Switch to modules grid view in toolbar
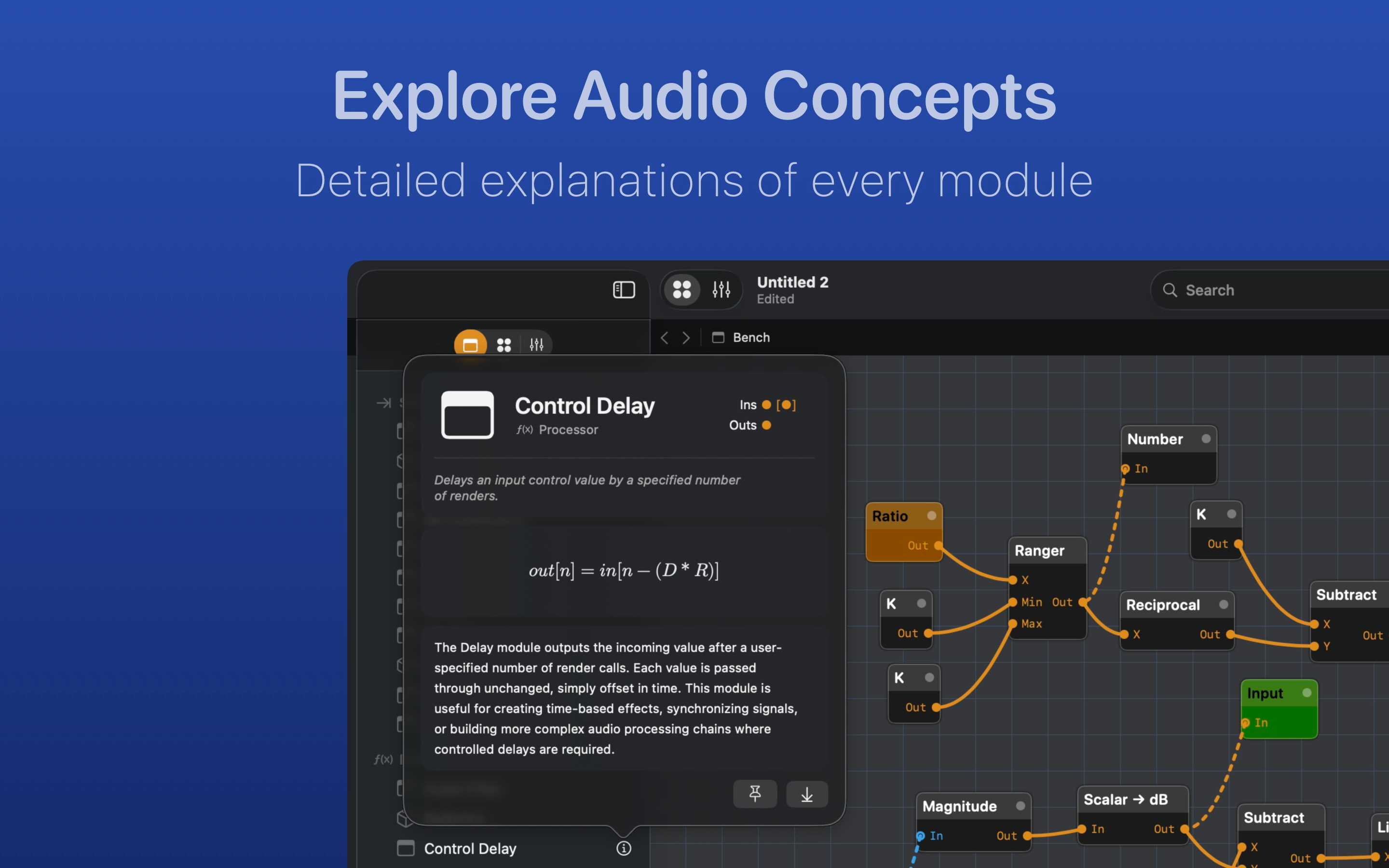Viewport: 1389px width, 868px height. coord(681,289)
